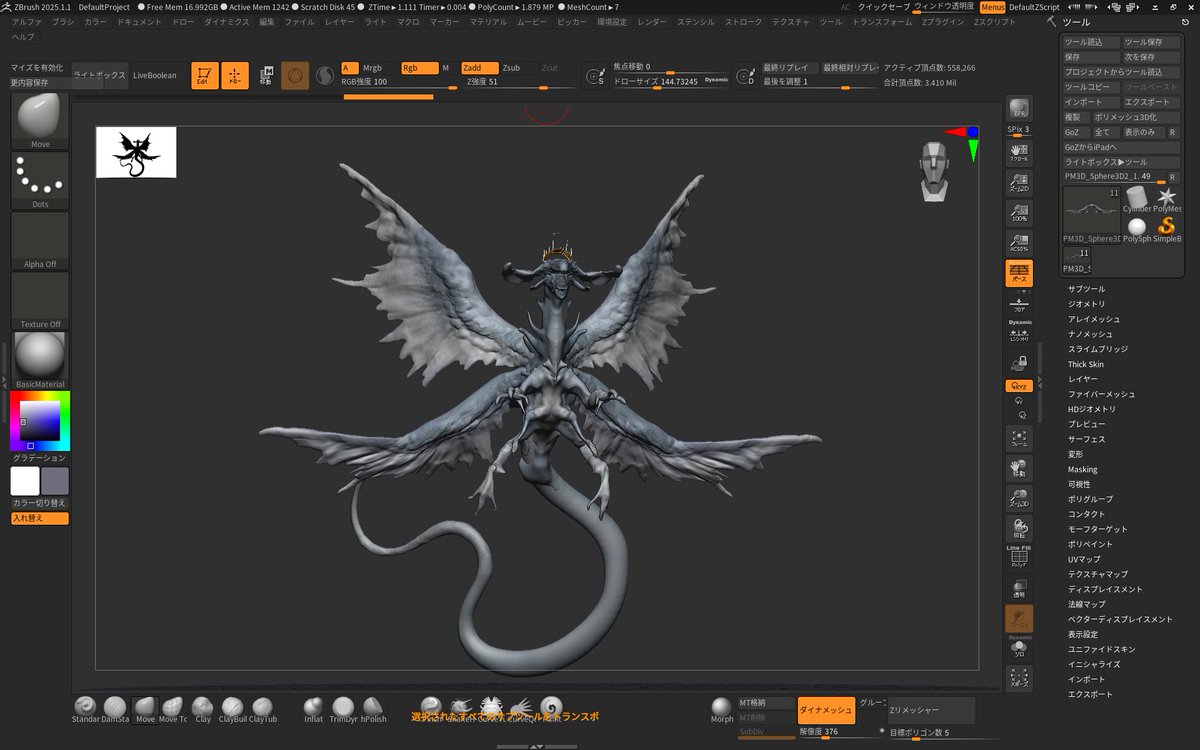Open the Dots stroke selector
Screen dimensions: 1200x750
pos(40,181)
